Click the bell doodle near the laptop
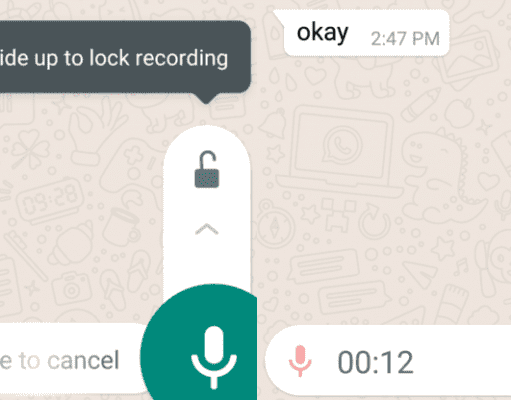 [273, 123]
